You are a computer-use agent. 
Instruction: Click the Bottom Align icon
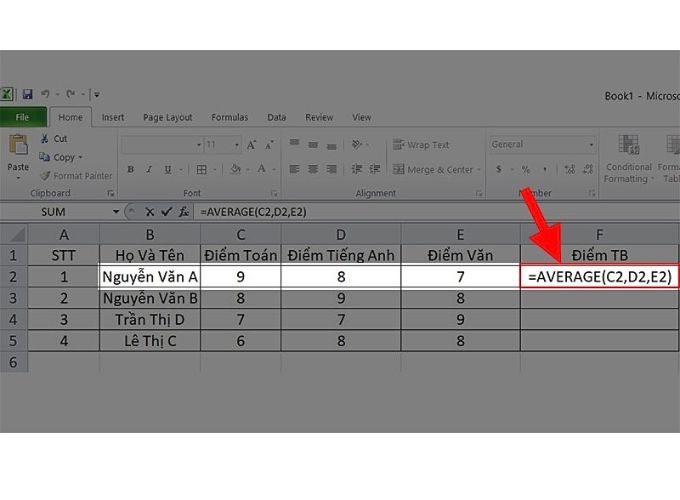[331, 146]
